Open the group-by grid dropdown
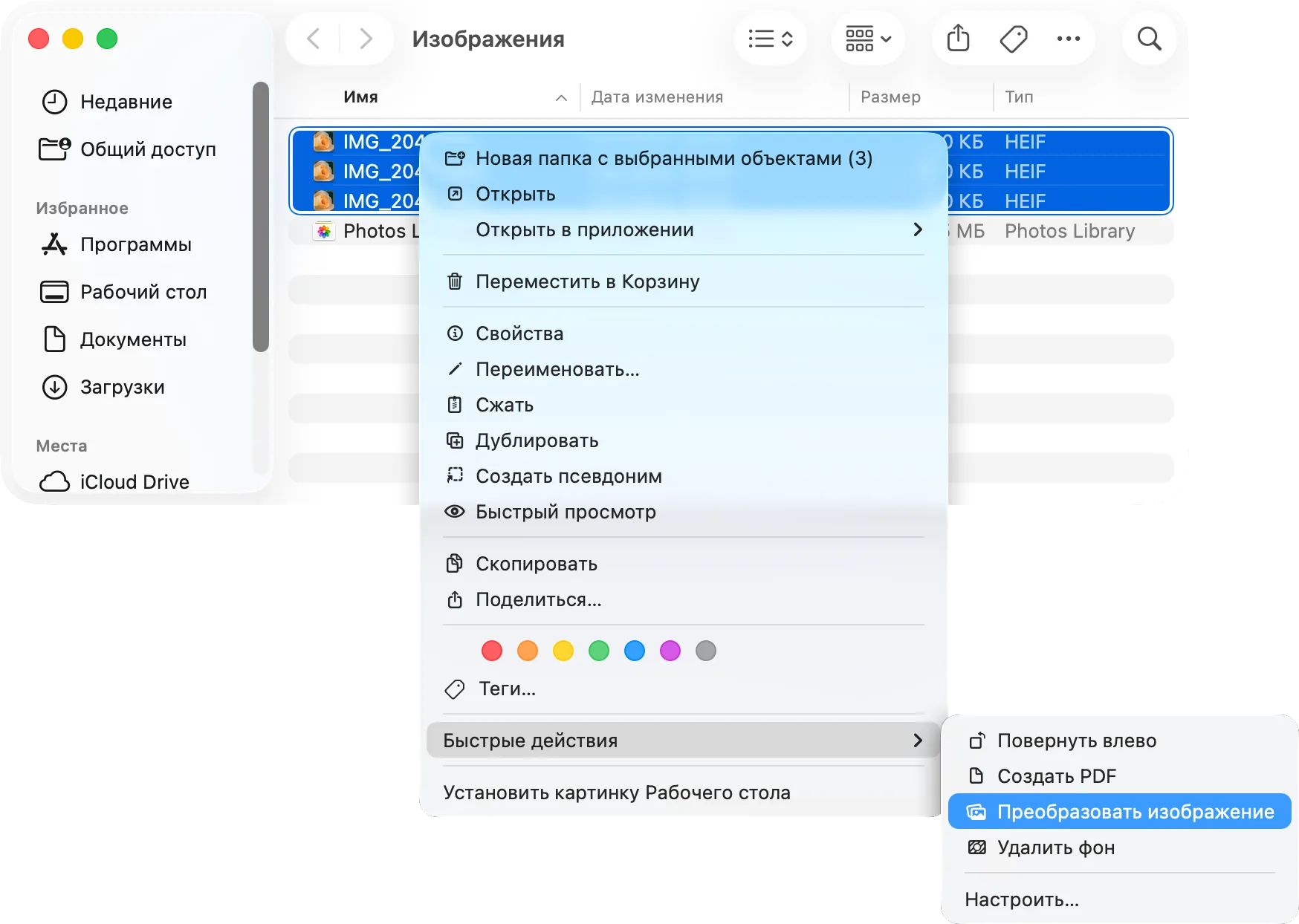The height and width of the screenshot is (924, 1299). [x=868, y=39]
